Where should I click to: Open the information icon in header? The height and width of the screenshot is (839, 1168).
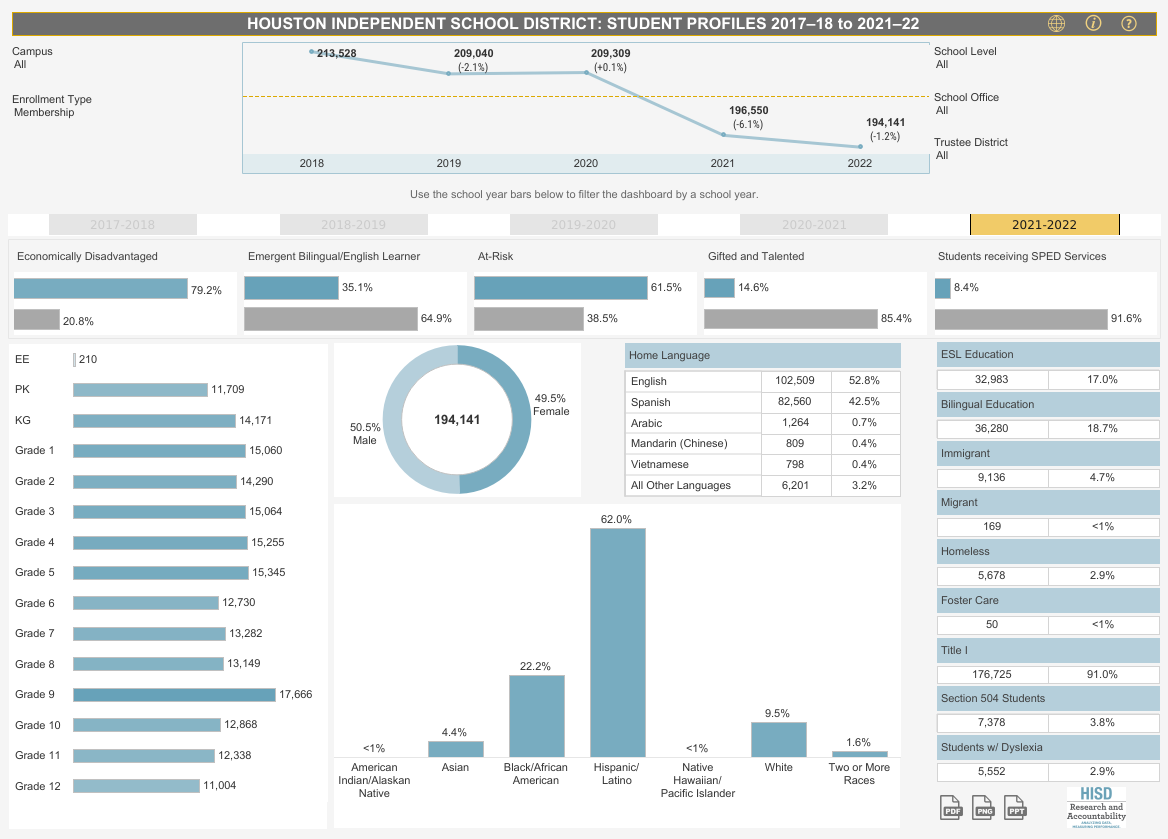1093,23
